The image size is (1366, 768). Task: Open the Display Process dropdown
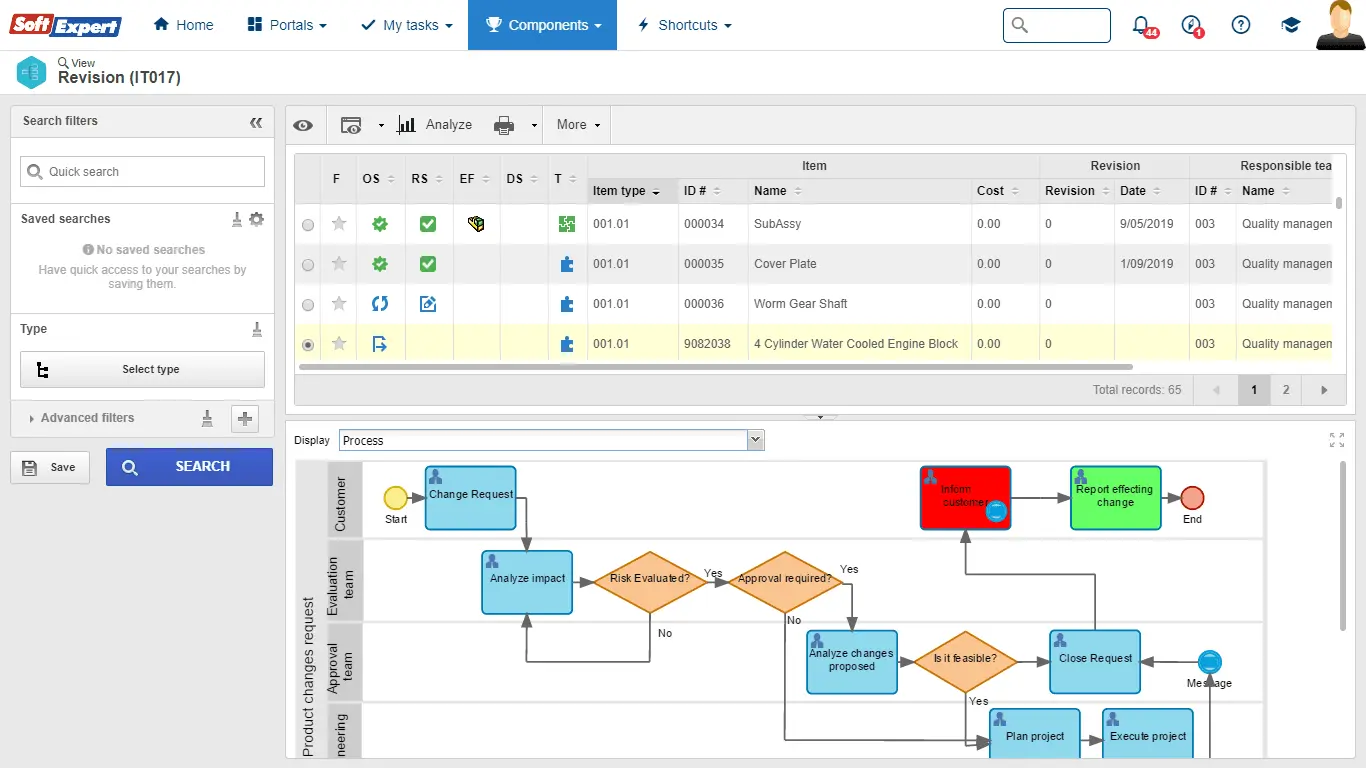click(x=755, y=440)
